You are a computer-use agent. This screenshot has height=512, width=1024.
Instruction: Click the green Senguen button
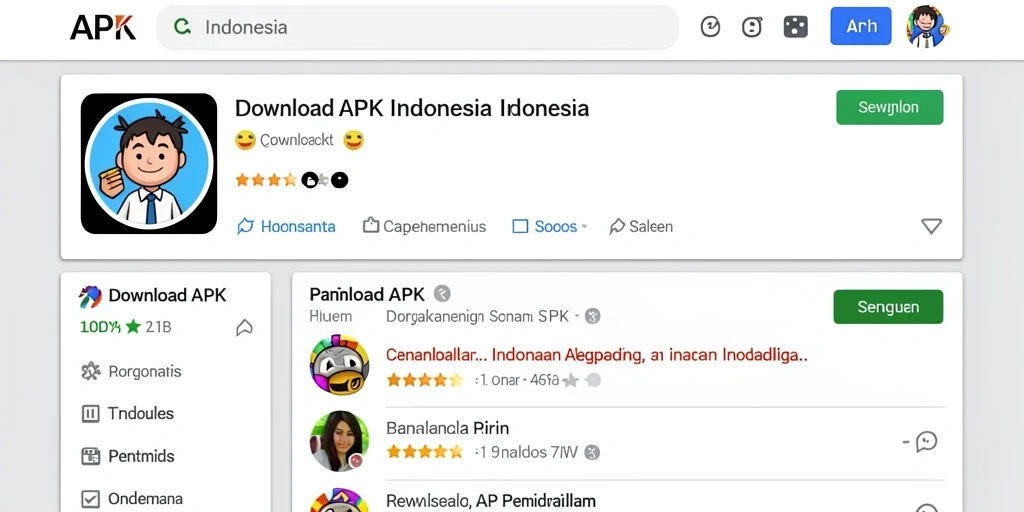[x=888, y=307]
